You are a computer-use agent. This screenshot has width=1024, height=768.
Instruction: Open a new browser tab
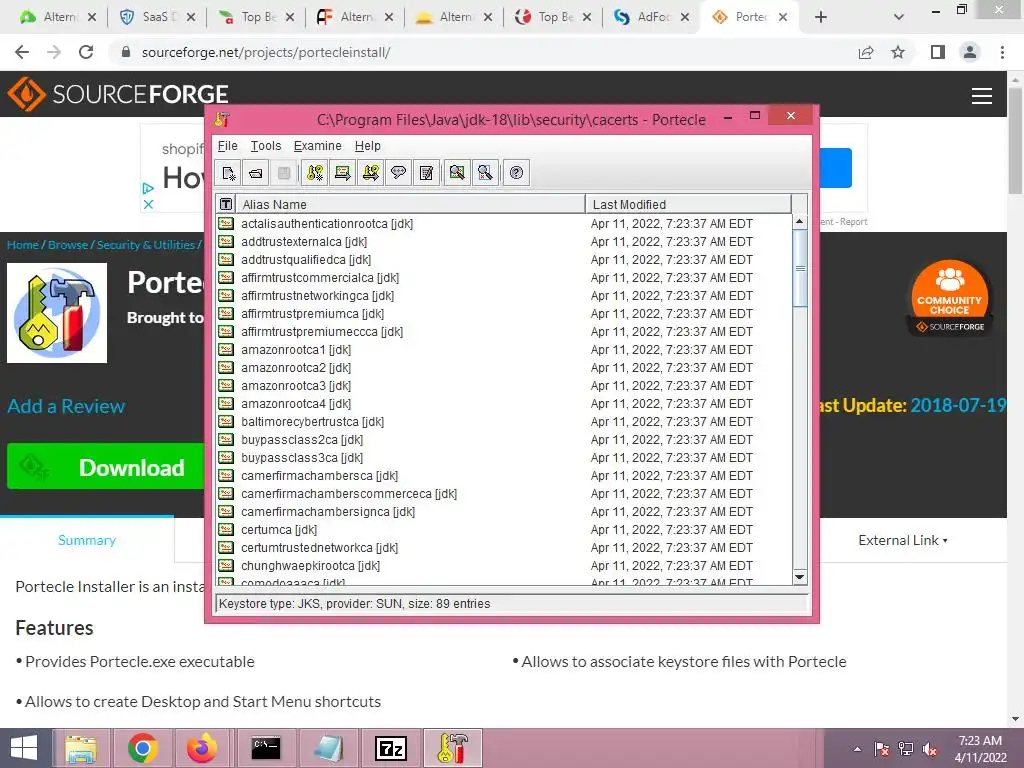coord(821,17)
